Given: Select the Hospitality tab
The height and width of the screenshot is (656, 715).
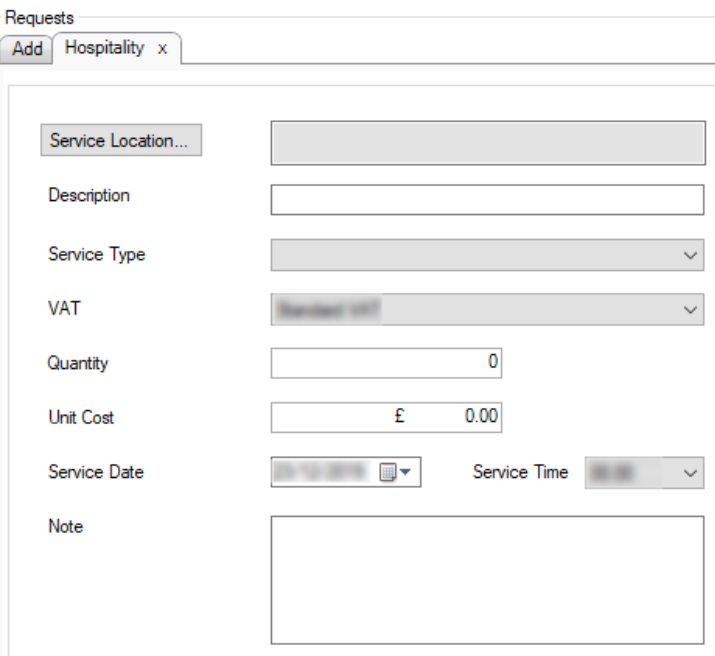Looking at the screenshot, I should click(104, 48).
